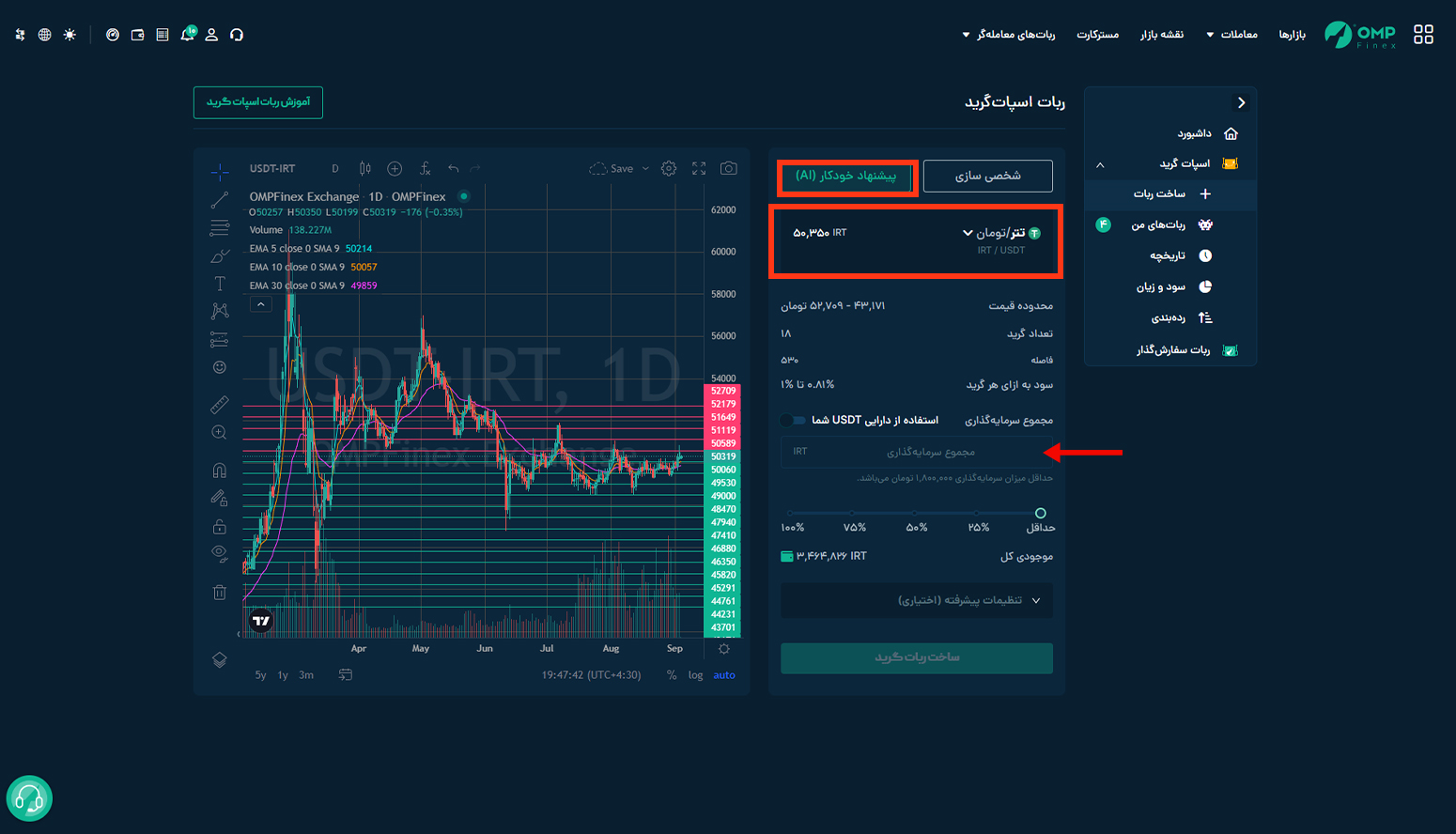Select the emoji icons tool

[x=219, y=367]
